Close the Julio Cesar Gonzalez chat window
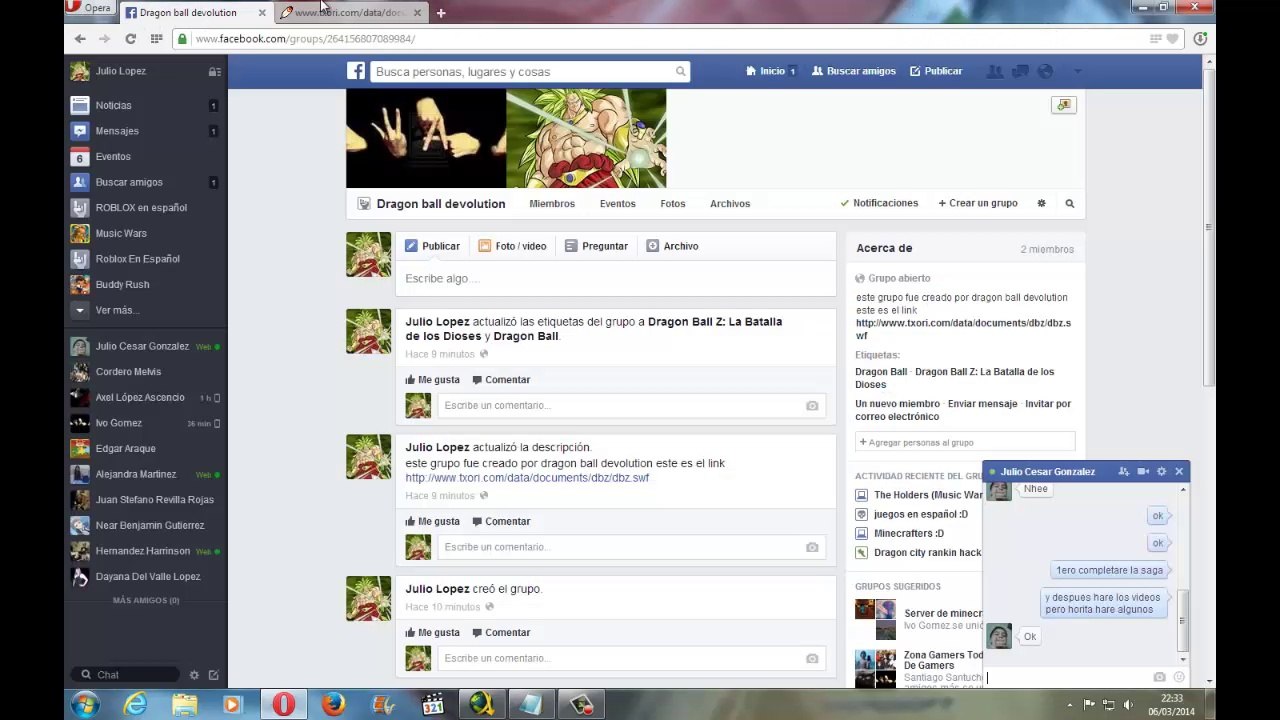The height and width of the screenshot is (720, 1280). tap(1179, 471)
